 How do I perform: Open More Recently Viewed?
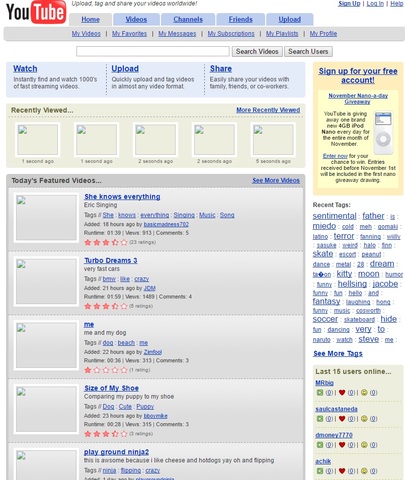tap(268, 110)
